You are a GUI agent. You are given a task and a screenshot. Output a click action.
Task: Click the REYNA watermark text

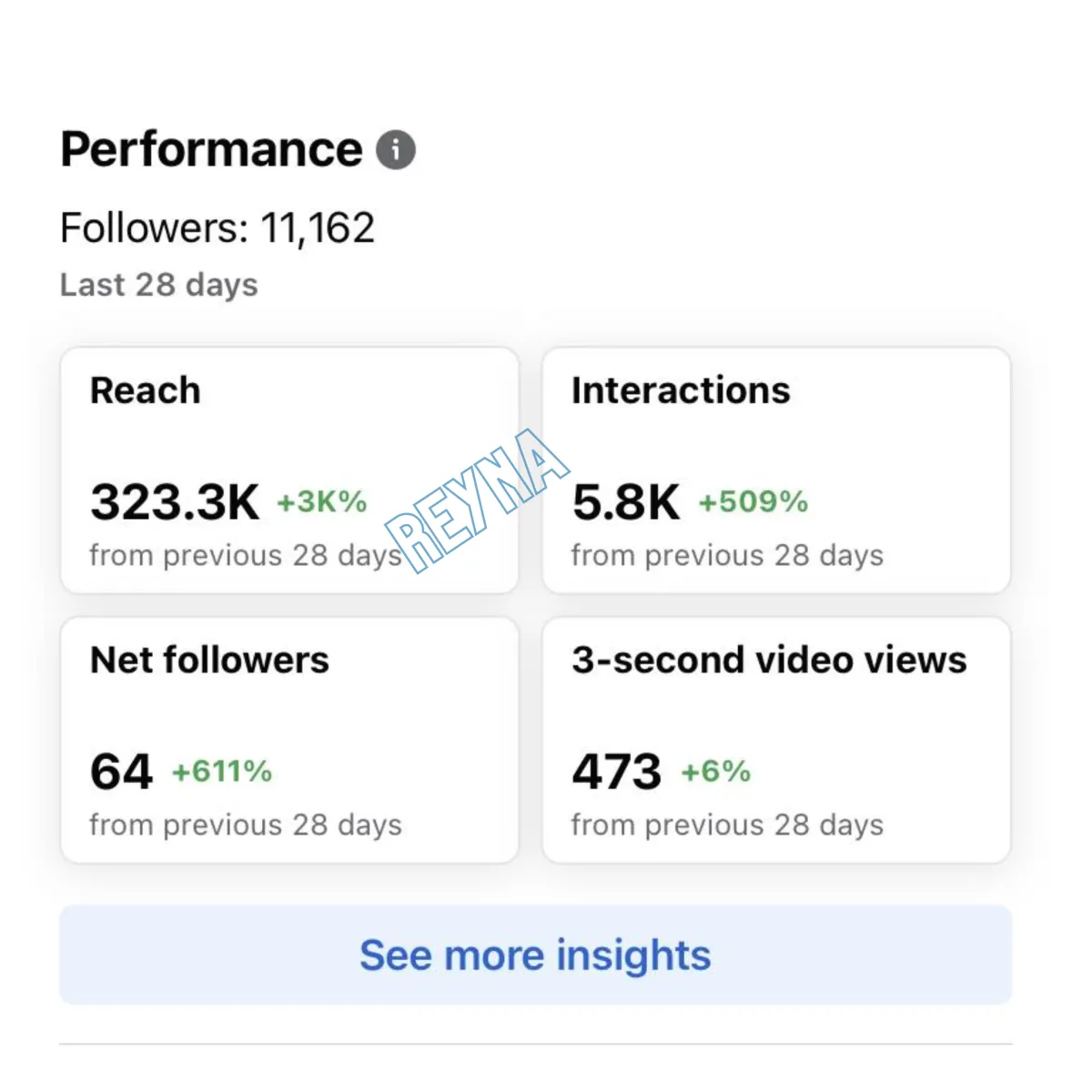pos(478,500)
